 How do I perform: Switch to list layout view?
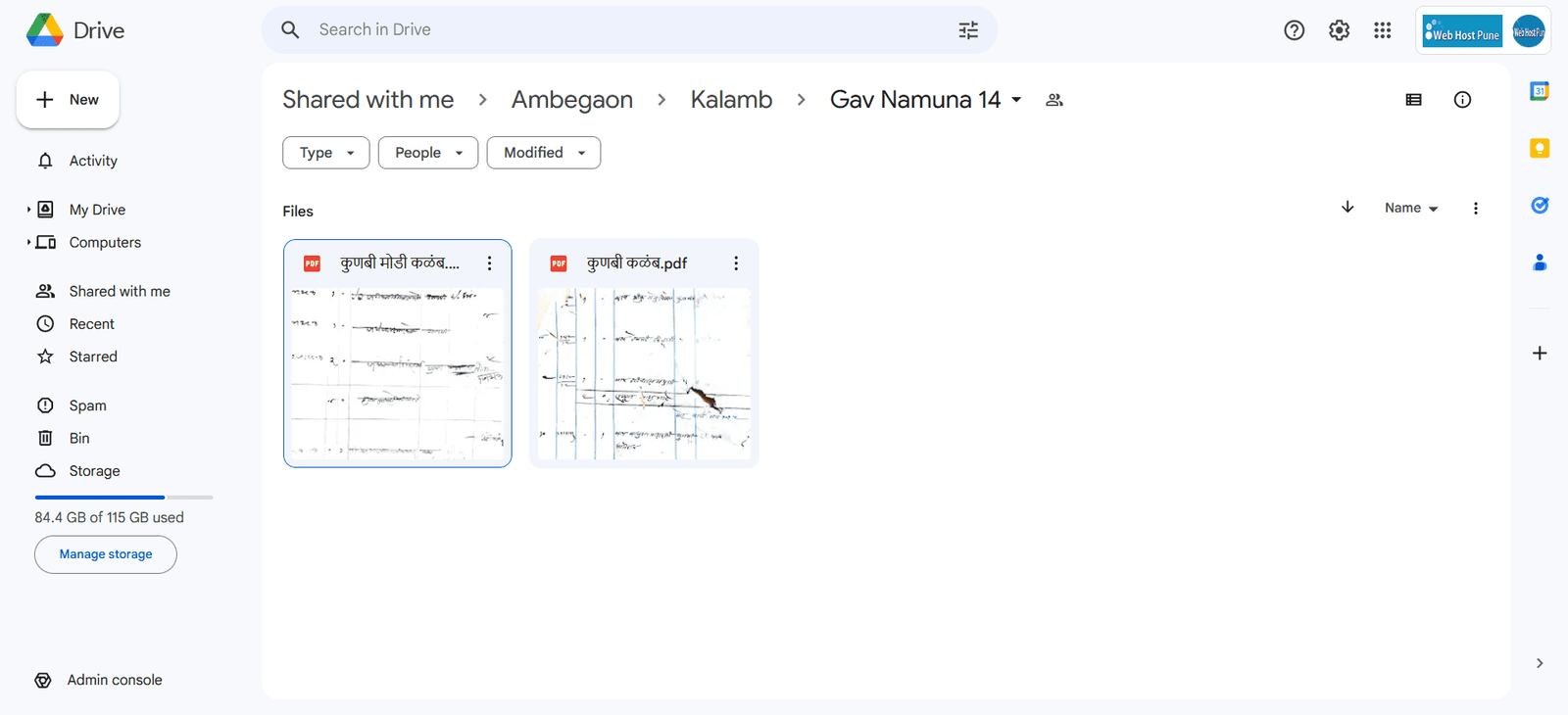[x=1413, y=100]
